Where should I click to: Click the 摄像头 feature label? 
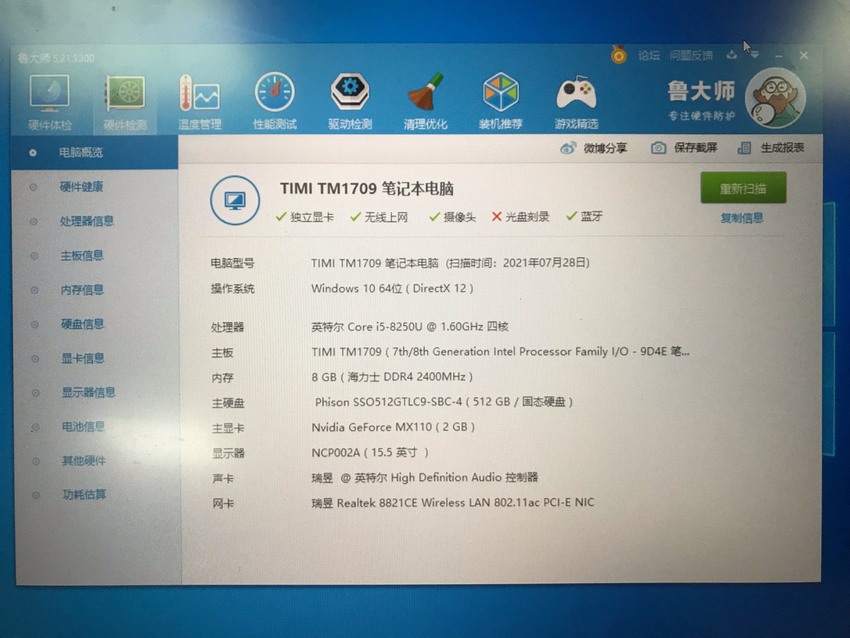point(459,217)
